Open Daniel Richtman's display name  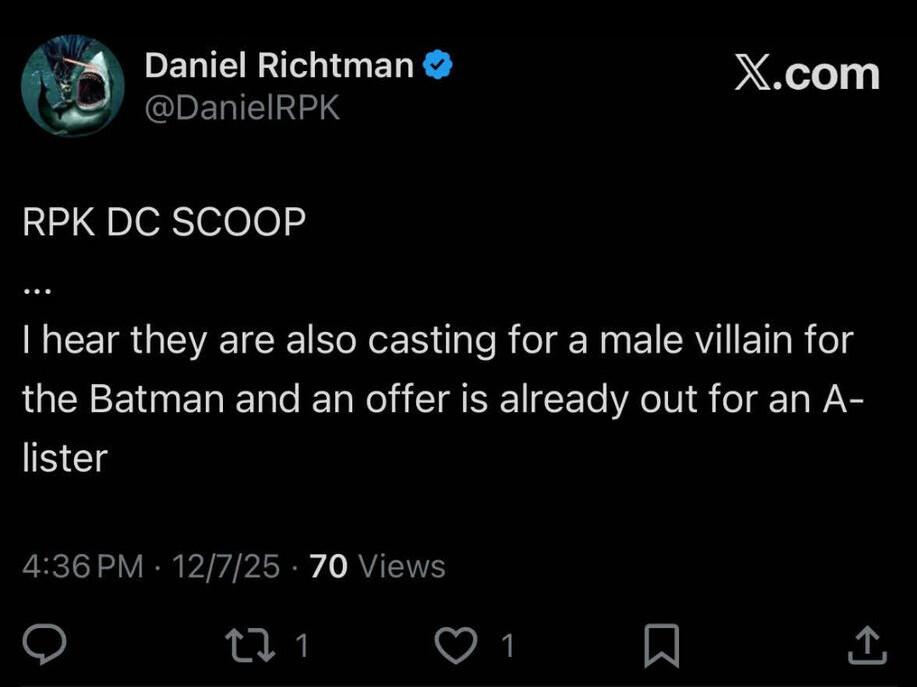[278, 66]
